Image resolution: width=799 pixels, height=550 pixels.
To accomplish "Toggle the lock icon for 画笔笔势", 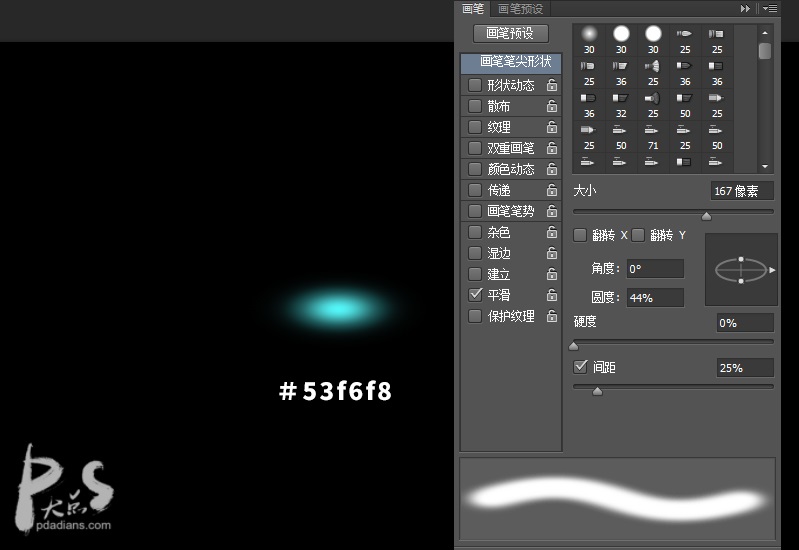I will (552, 211).
